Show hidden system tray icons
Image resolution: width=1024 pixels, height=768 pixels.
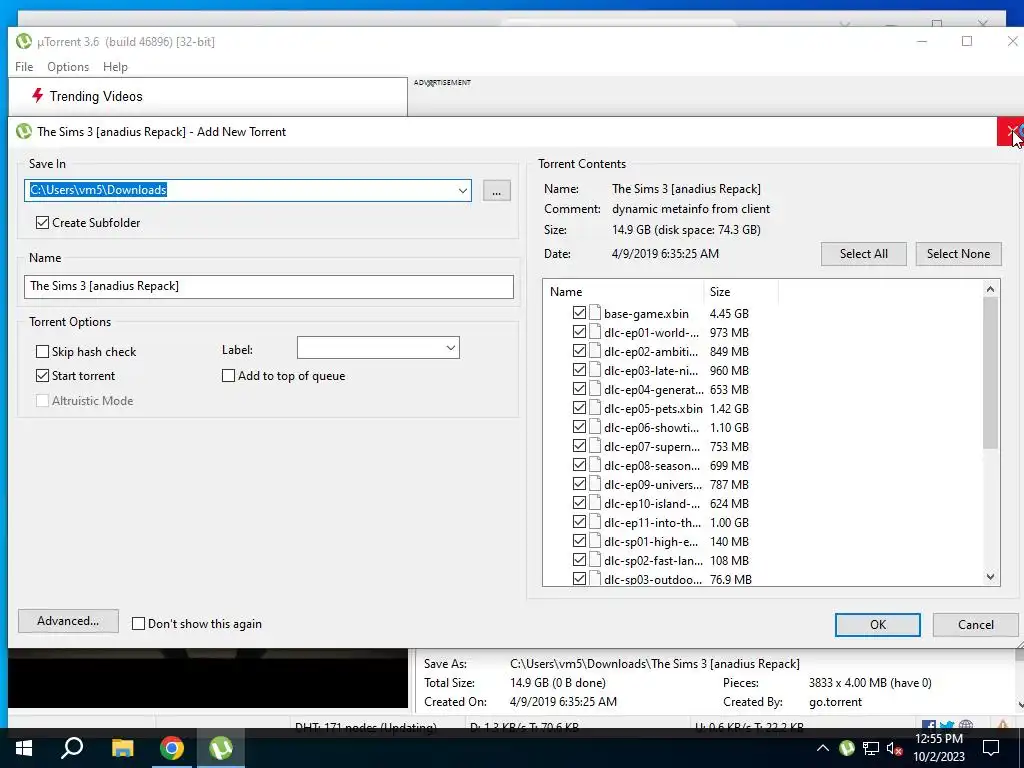(x=823, y=748)
